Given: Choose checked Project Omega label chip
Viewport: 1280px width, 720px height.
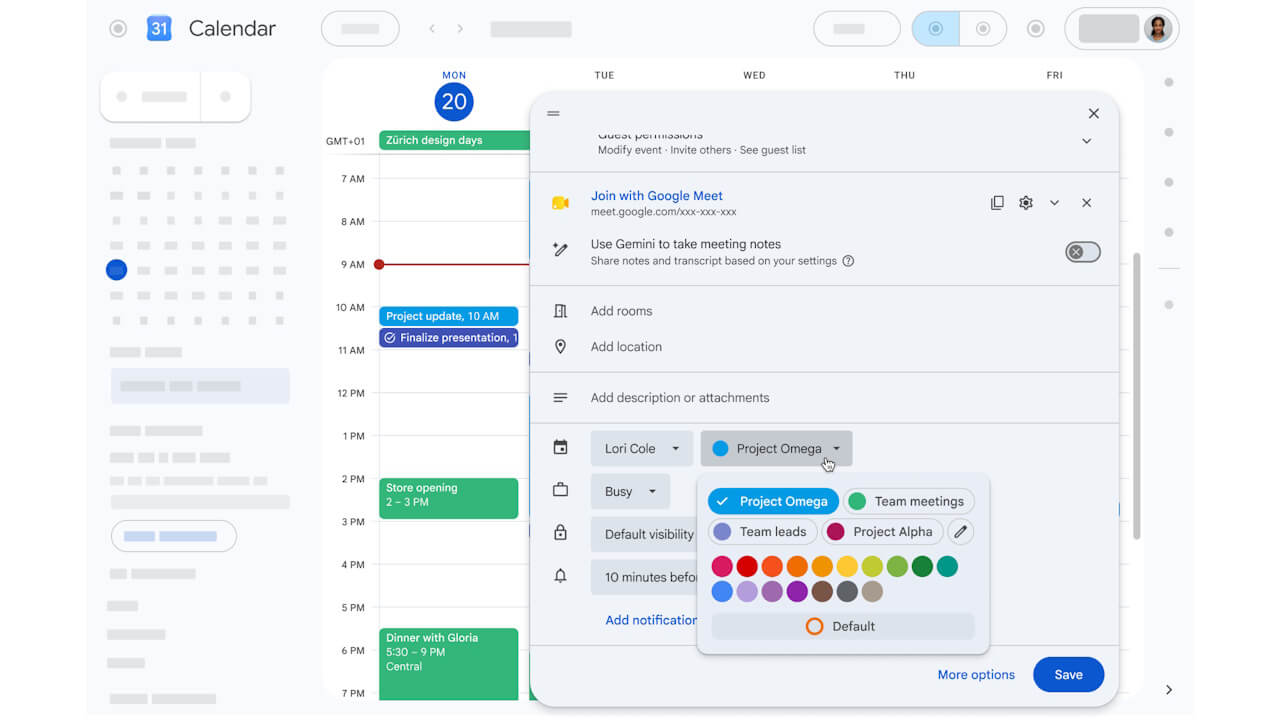Looking at the screenshot, I should 773,502.
